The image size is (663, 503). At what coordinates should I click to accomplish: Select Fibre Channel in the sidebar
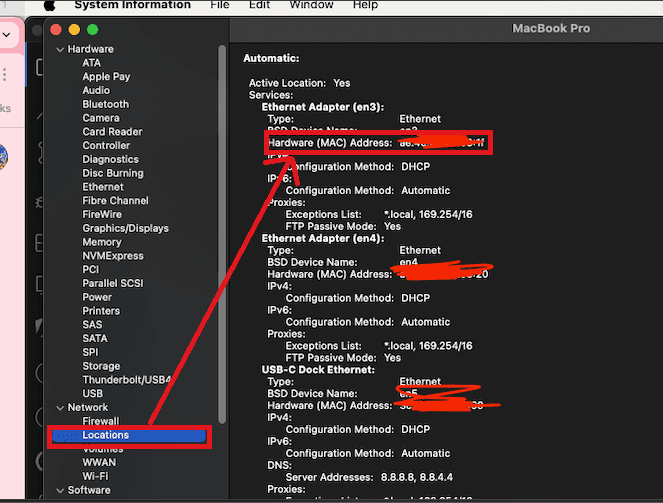[x=115, y=201]
